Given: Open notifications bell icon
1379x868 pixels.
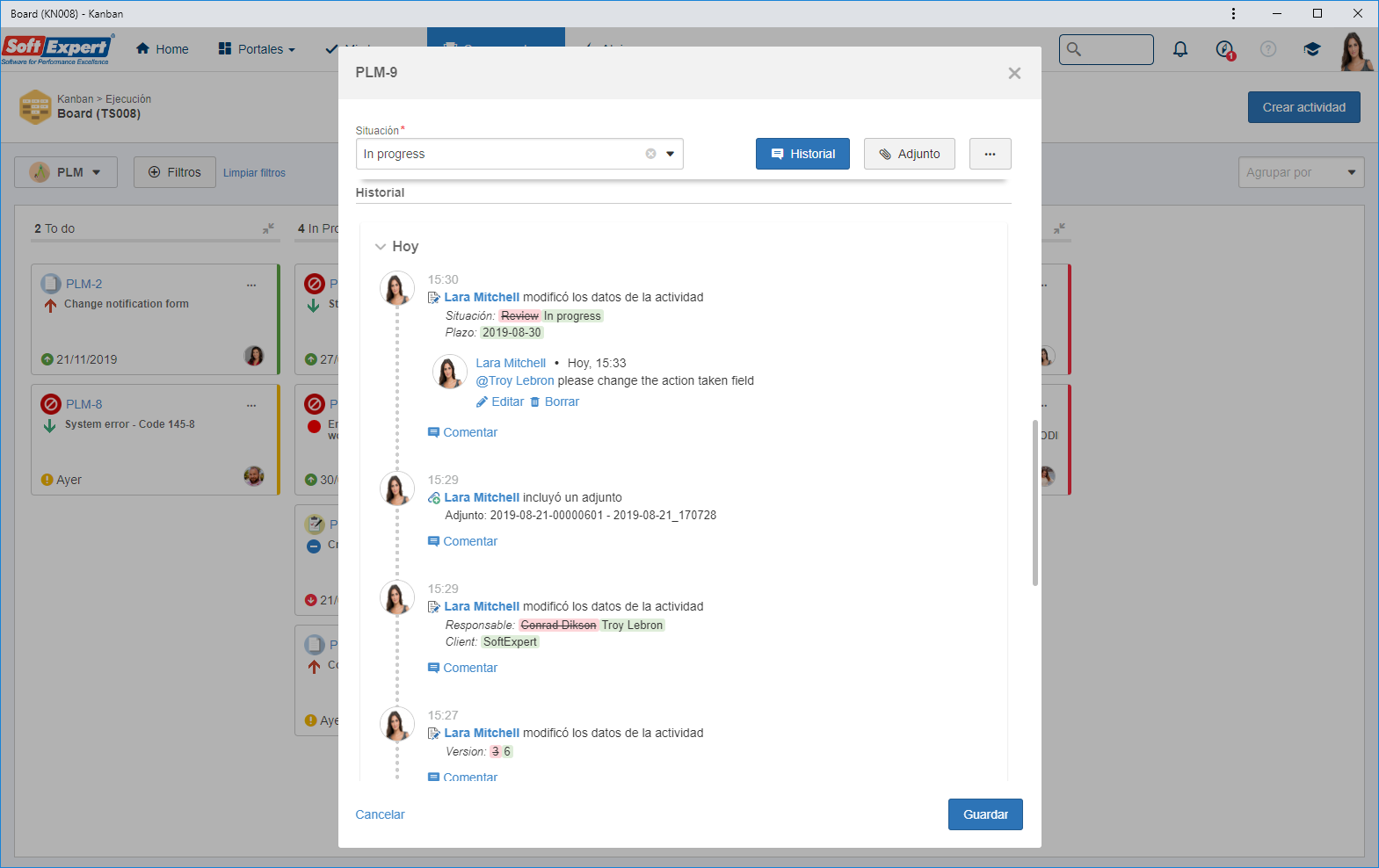Looking at the screenshot, I should [1180, 49].
